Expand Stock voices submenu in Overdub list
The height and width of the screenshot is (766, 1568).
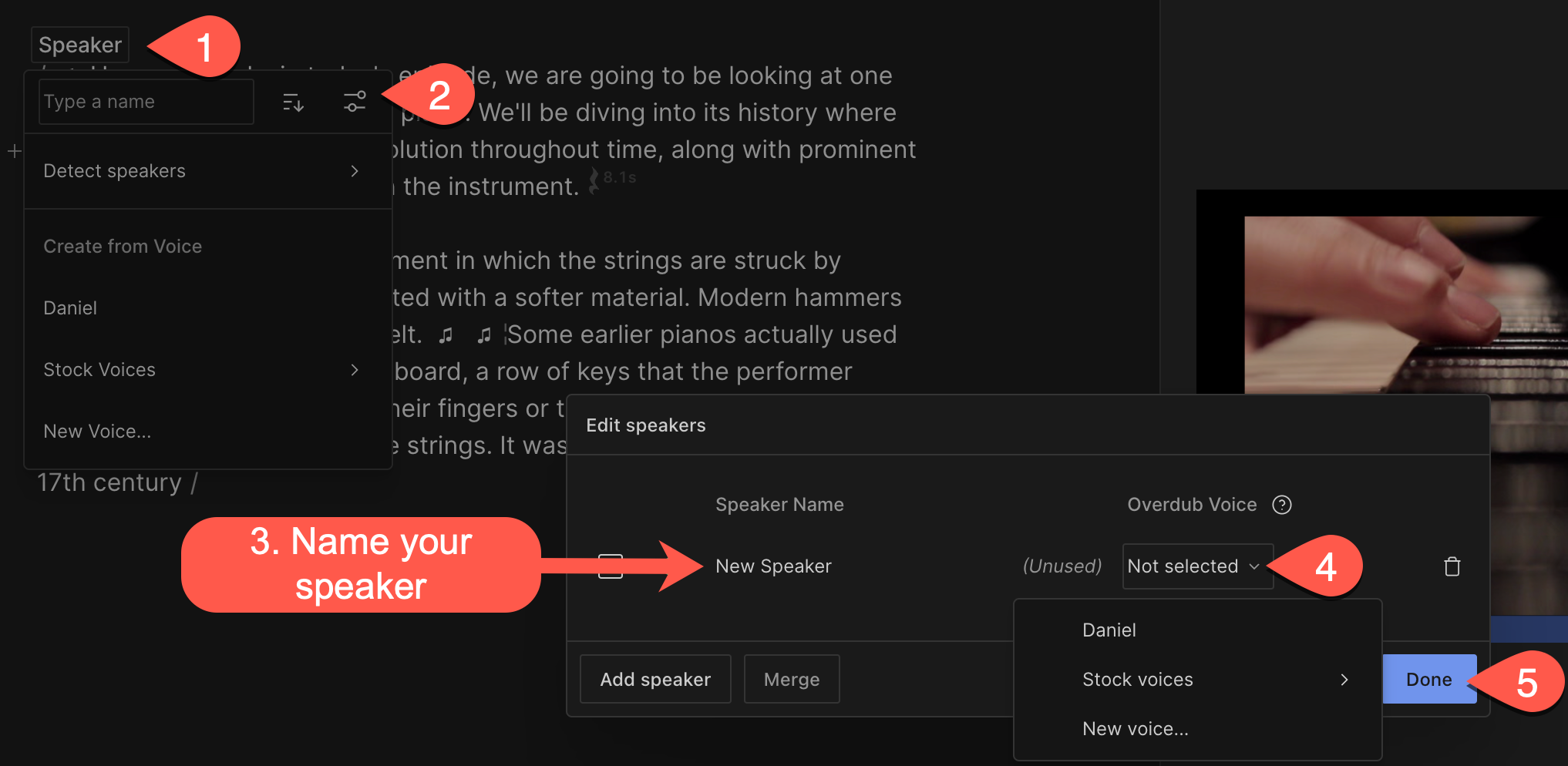1197,680
